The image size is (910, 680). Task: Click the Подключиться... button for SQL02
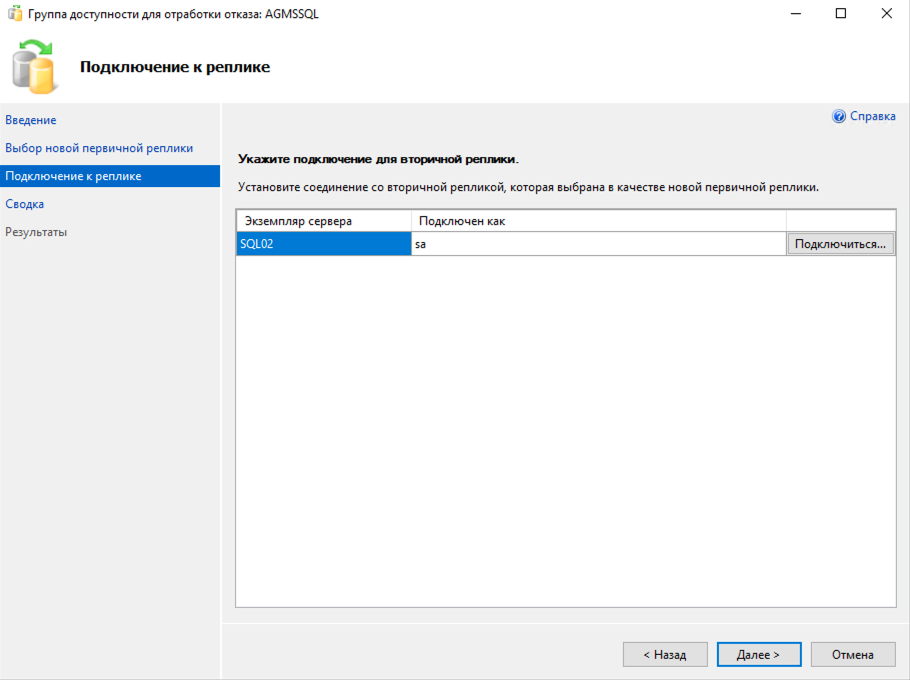[x=840, y=244]
